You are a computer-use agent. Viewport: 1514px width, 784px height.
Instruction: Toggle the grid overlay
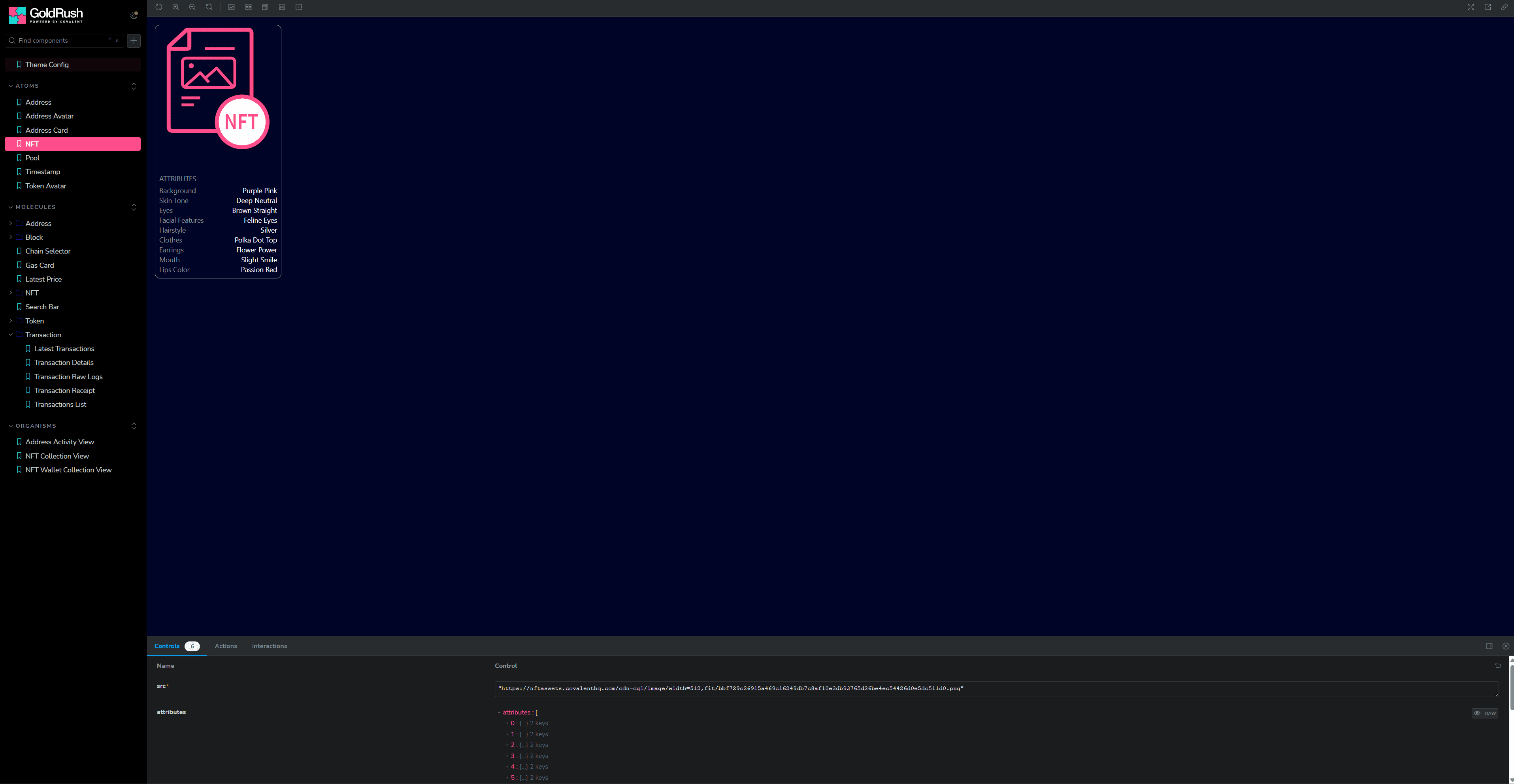[x=249, y=7]
